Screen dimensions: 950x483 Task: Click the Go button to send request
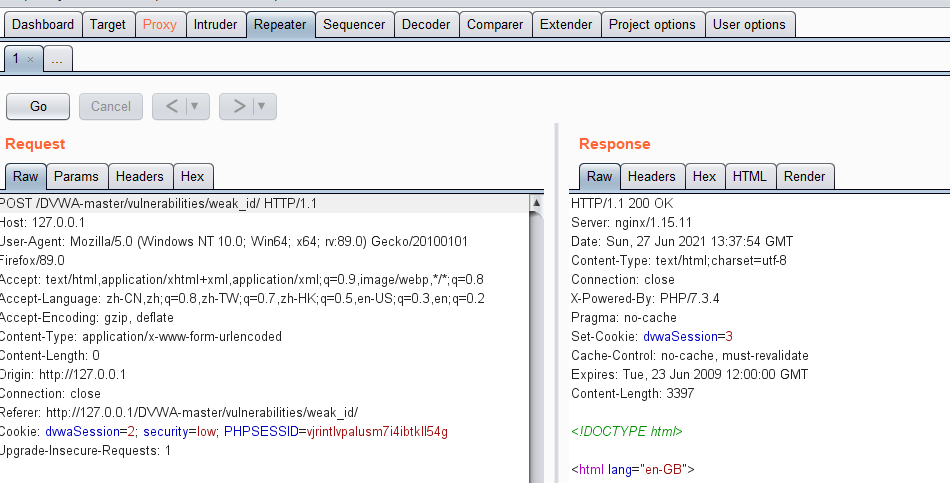[x=38, y=106]
